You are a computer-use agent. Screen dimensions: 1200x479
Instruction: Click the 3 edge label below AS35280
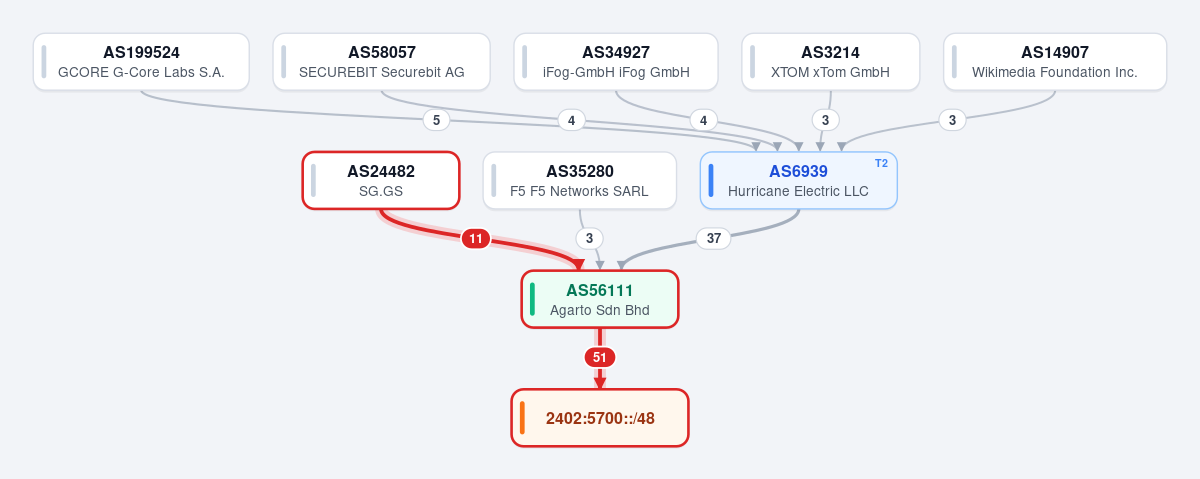click(589, 238)
